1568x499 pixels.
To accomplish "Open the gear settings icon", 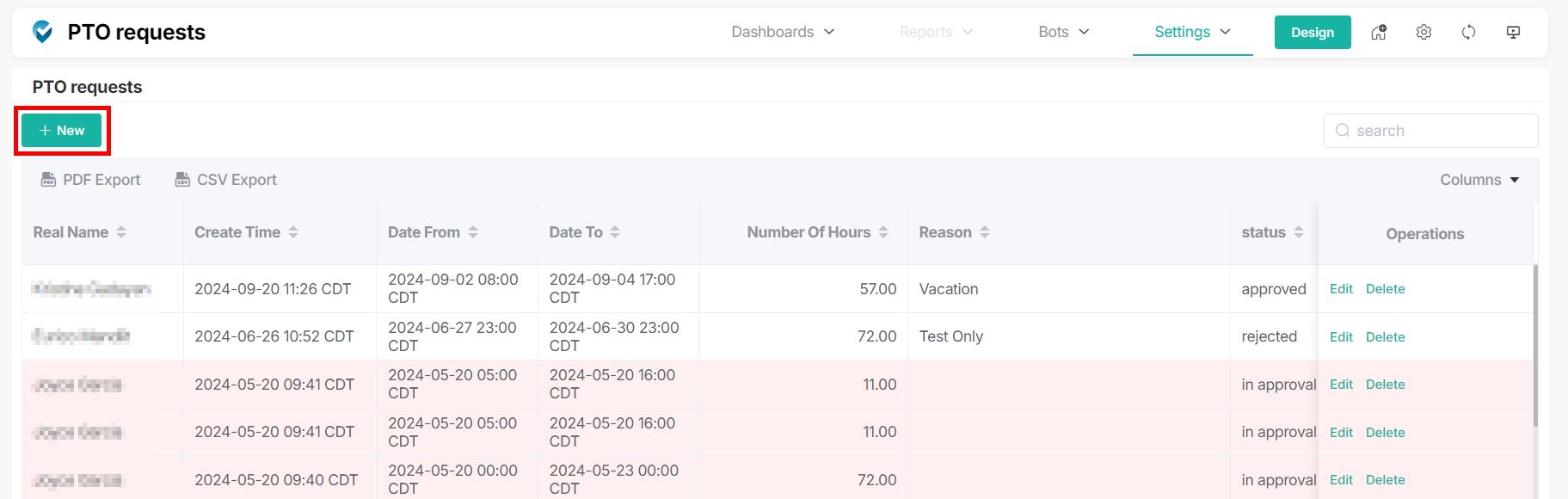I will pyautogui.click(x=1423, y=33).
